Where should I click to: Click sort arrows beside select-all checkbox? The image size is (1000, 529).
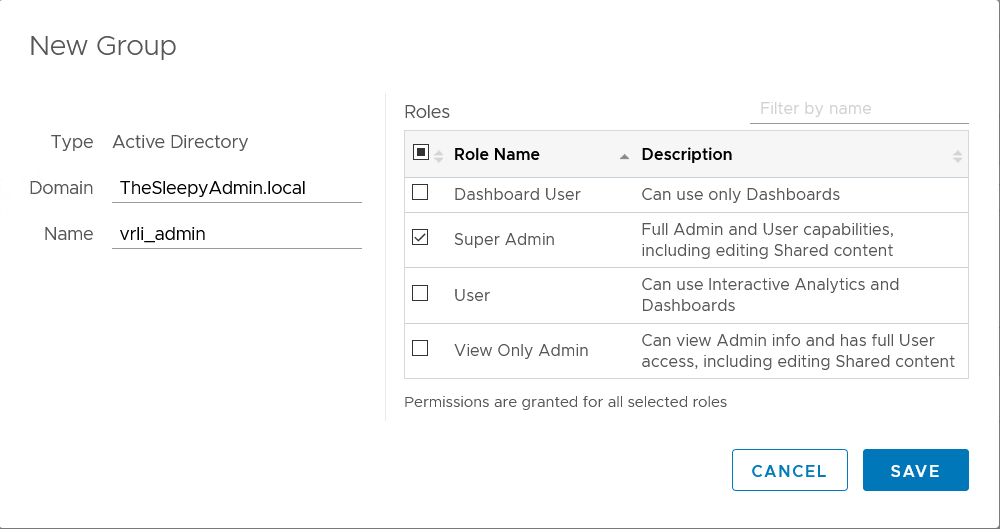(x=438, y=156)
